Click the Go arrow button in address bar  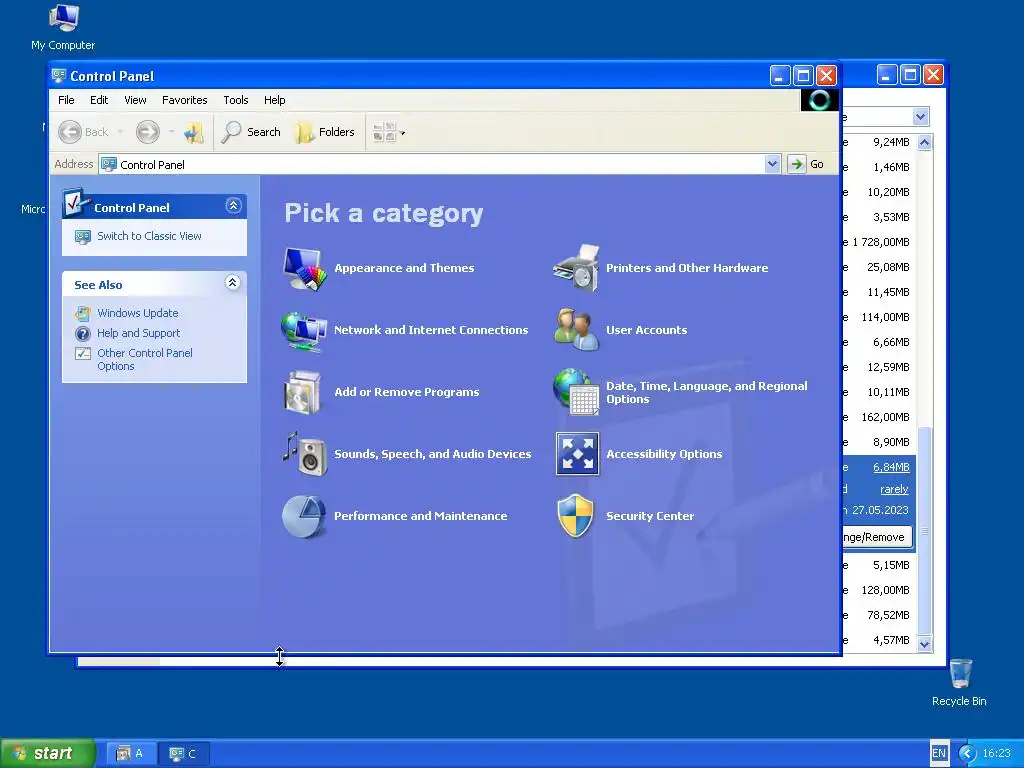click(x=796, y=165)
